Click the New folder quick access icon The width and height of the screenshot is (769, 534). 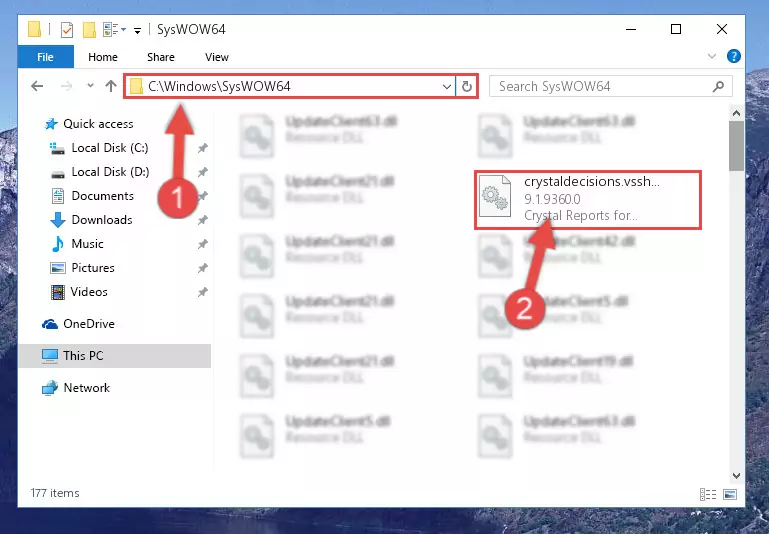pyautogui.click(x=89, y=30)
